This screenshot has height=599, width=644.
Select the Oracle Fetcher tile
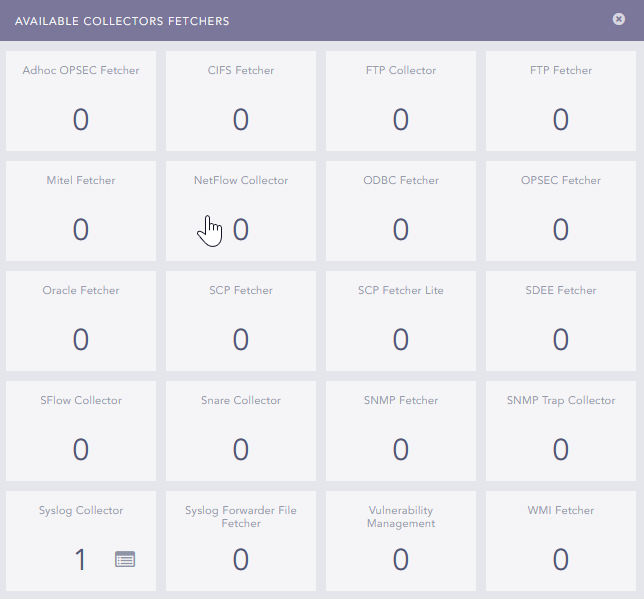tap(81, 321)
